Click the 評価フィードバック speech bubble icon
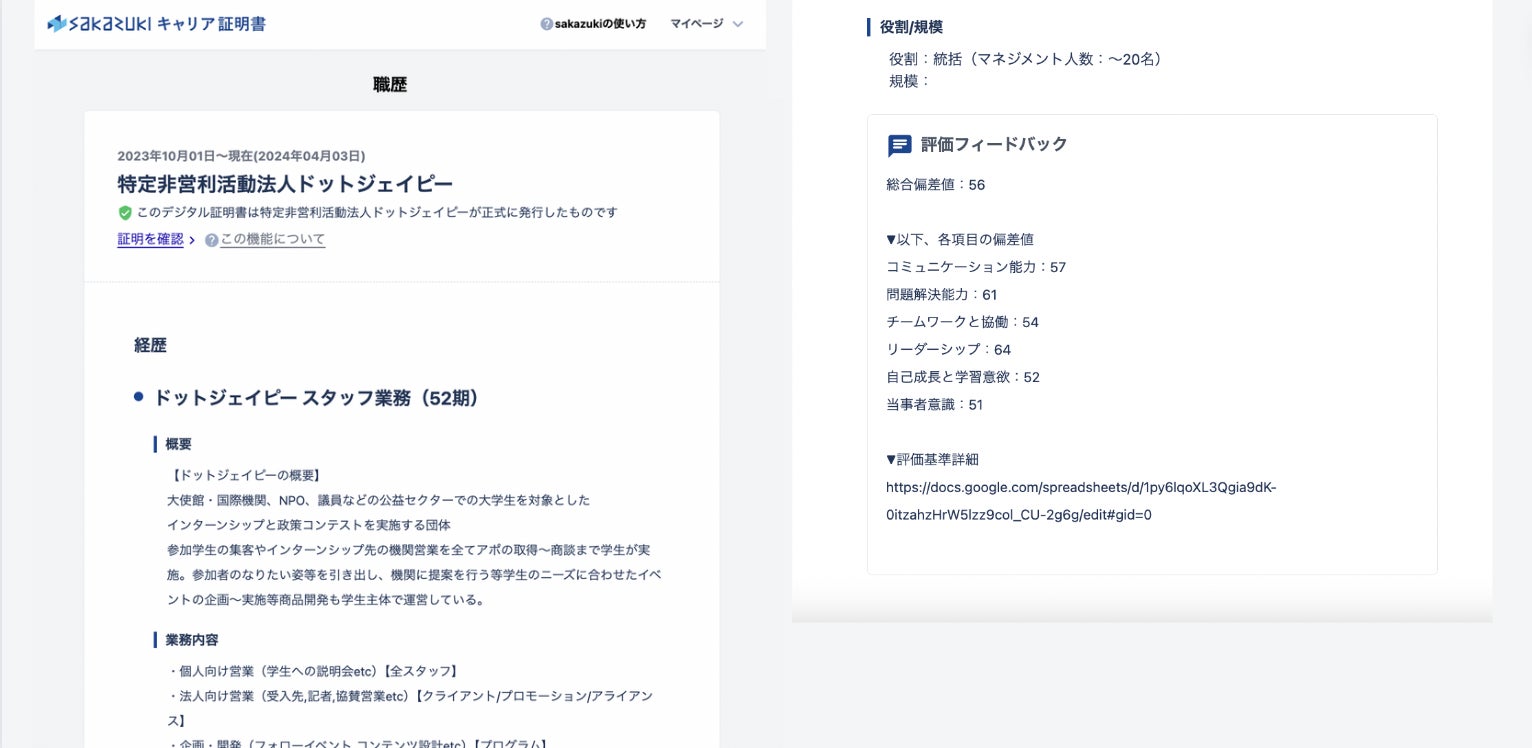The height and width of the screenshot is (748, 1532). (900, 146)
